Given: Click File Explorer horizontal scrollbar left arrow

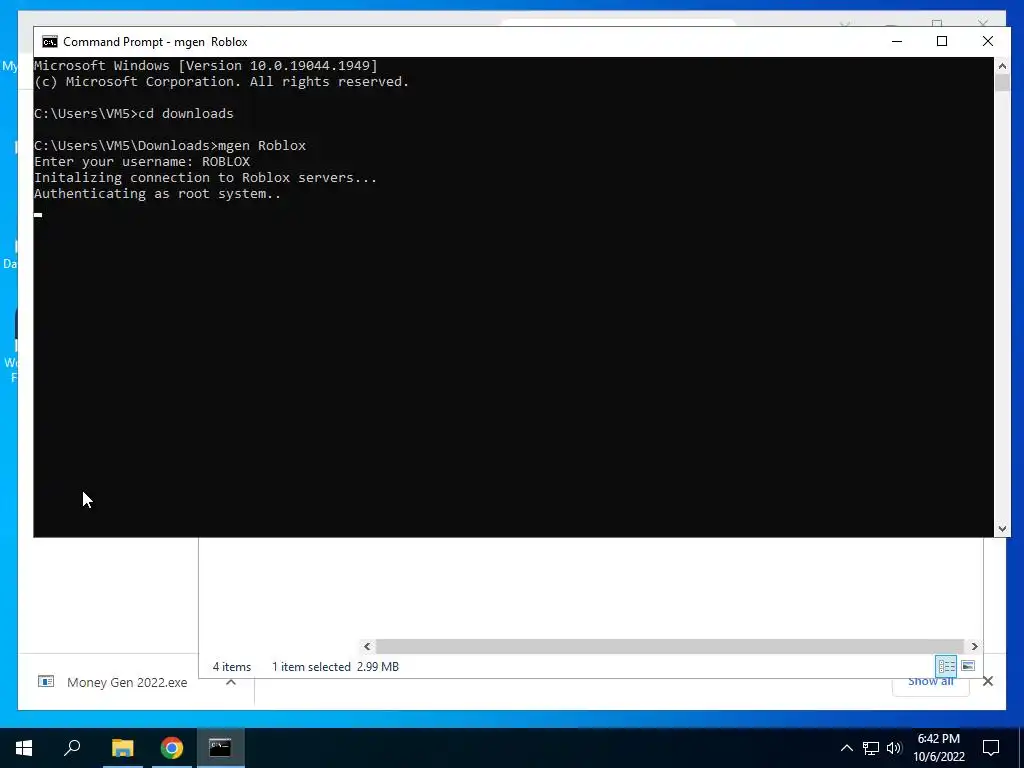Looking at the screenshot, I should [x=367, y=646].
